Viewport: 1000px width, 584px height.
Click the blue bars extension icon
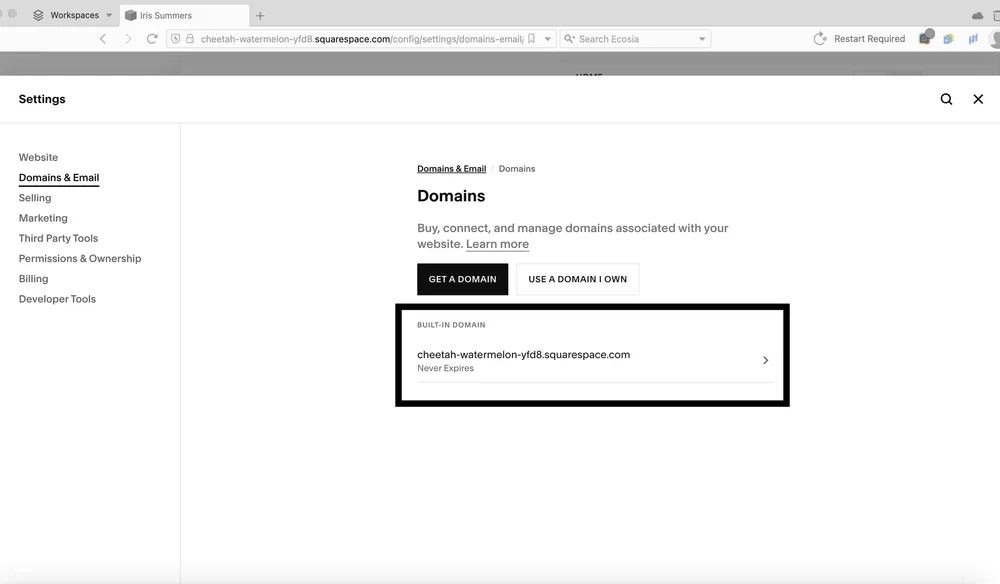tap(973, 39)
